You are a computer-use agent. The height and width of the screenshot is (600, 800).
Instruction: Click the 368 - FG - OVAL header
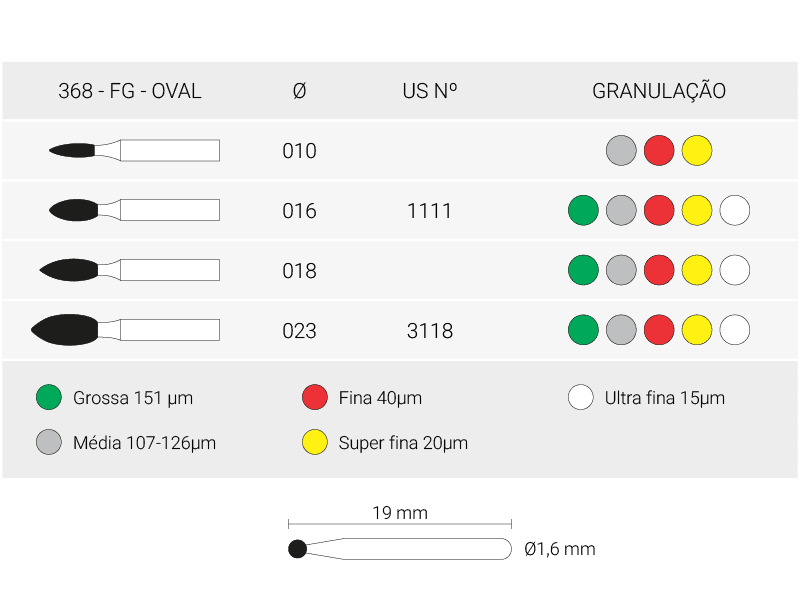pos(130,91)
